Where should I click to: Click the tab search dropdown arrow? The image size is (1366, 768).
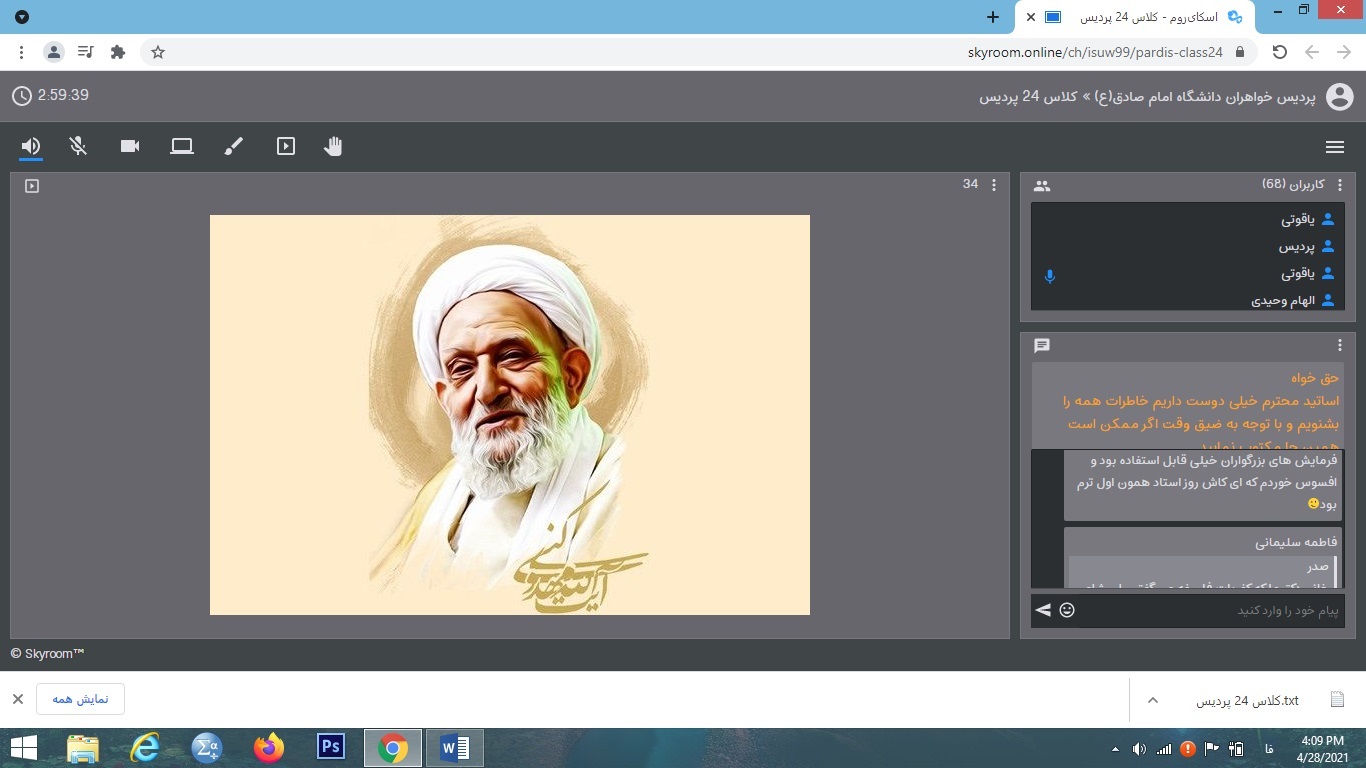tap(22, 17)
